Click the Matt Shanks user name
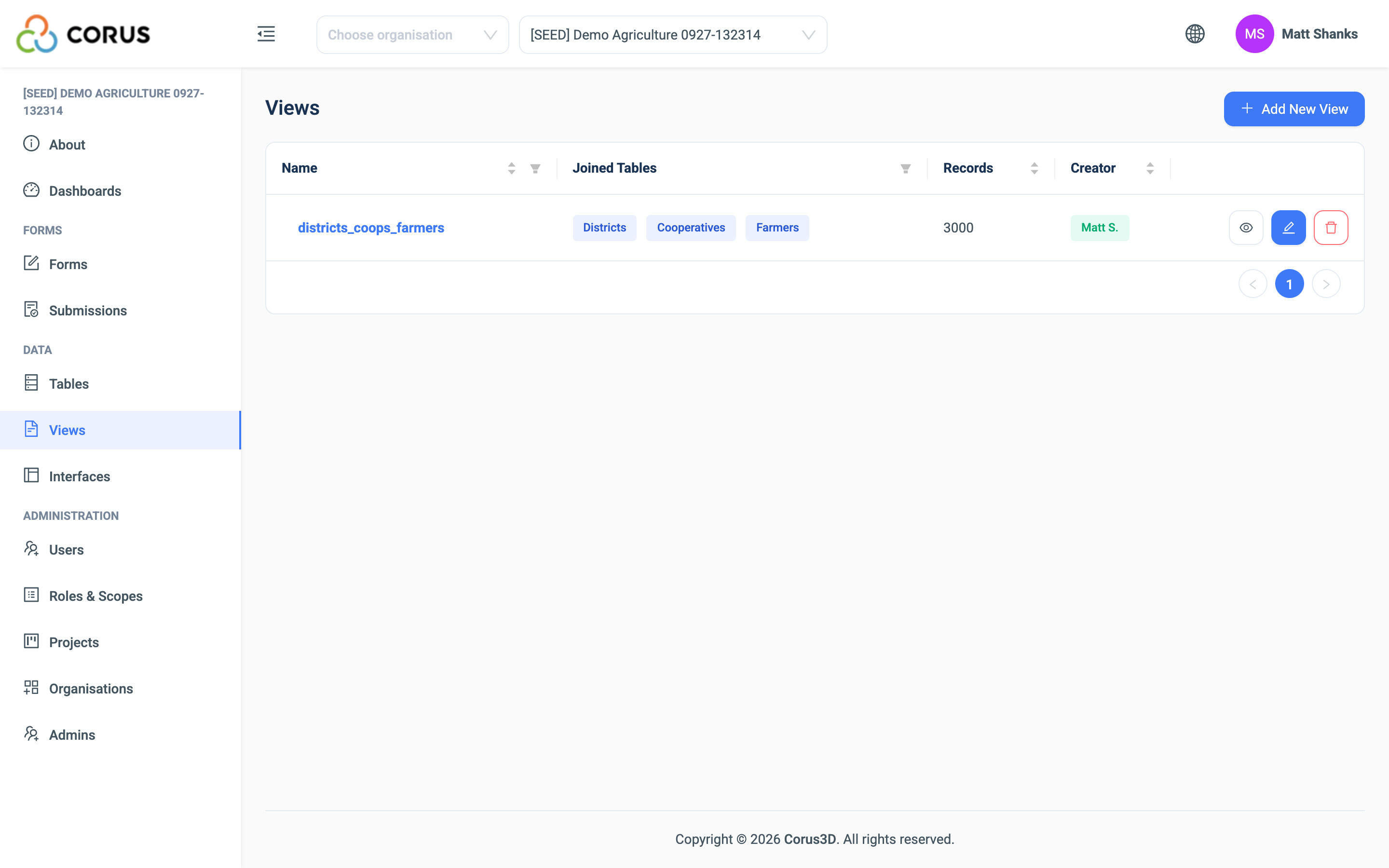The height and width of the screenshot is (868, 1389). tap(1320, 34)
